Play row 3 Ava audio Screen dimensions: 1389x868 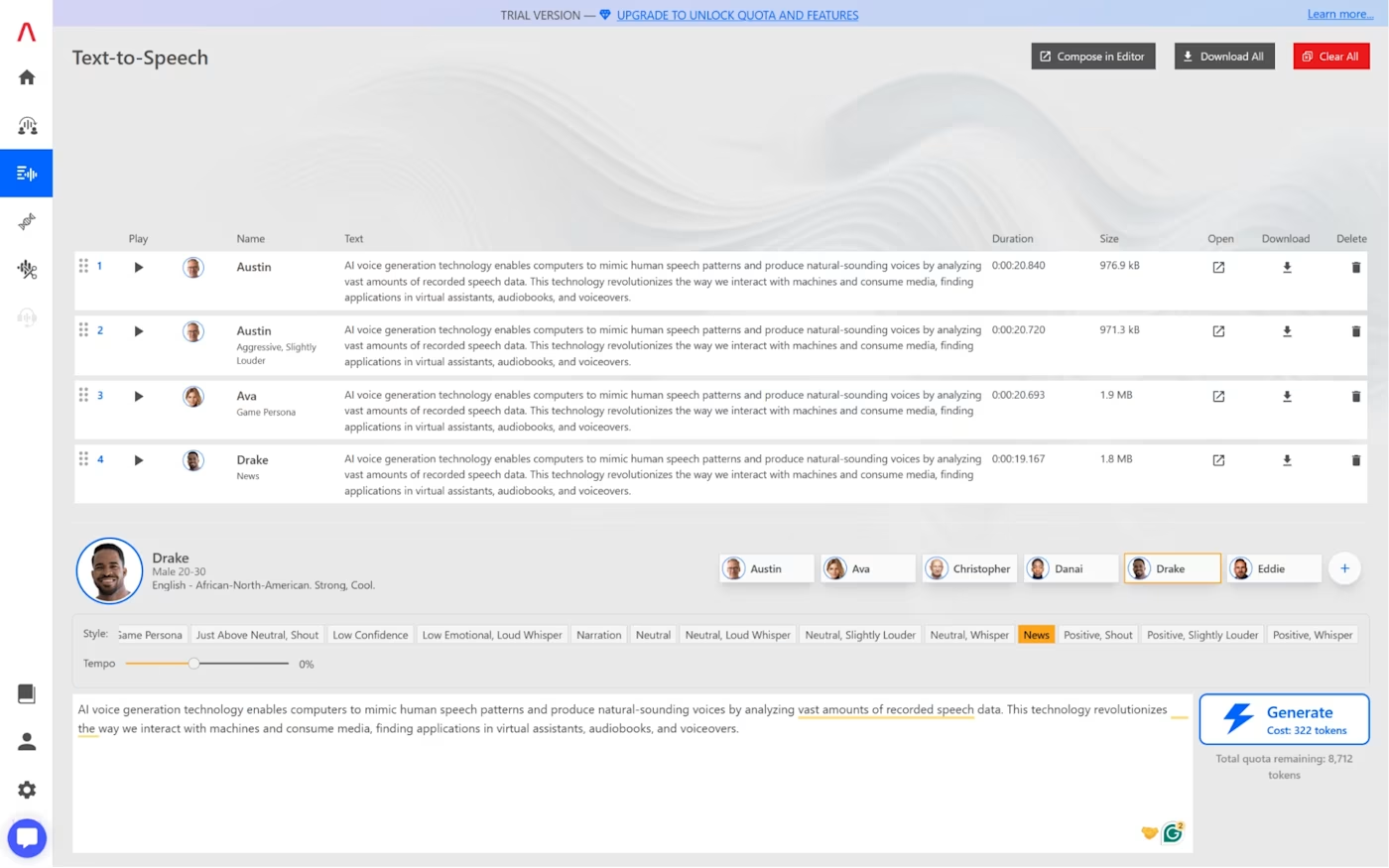pyautogui.click(x=139, y=396)
